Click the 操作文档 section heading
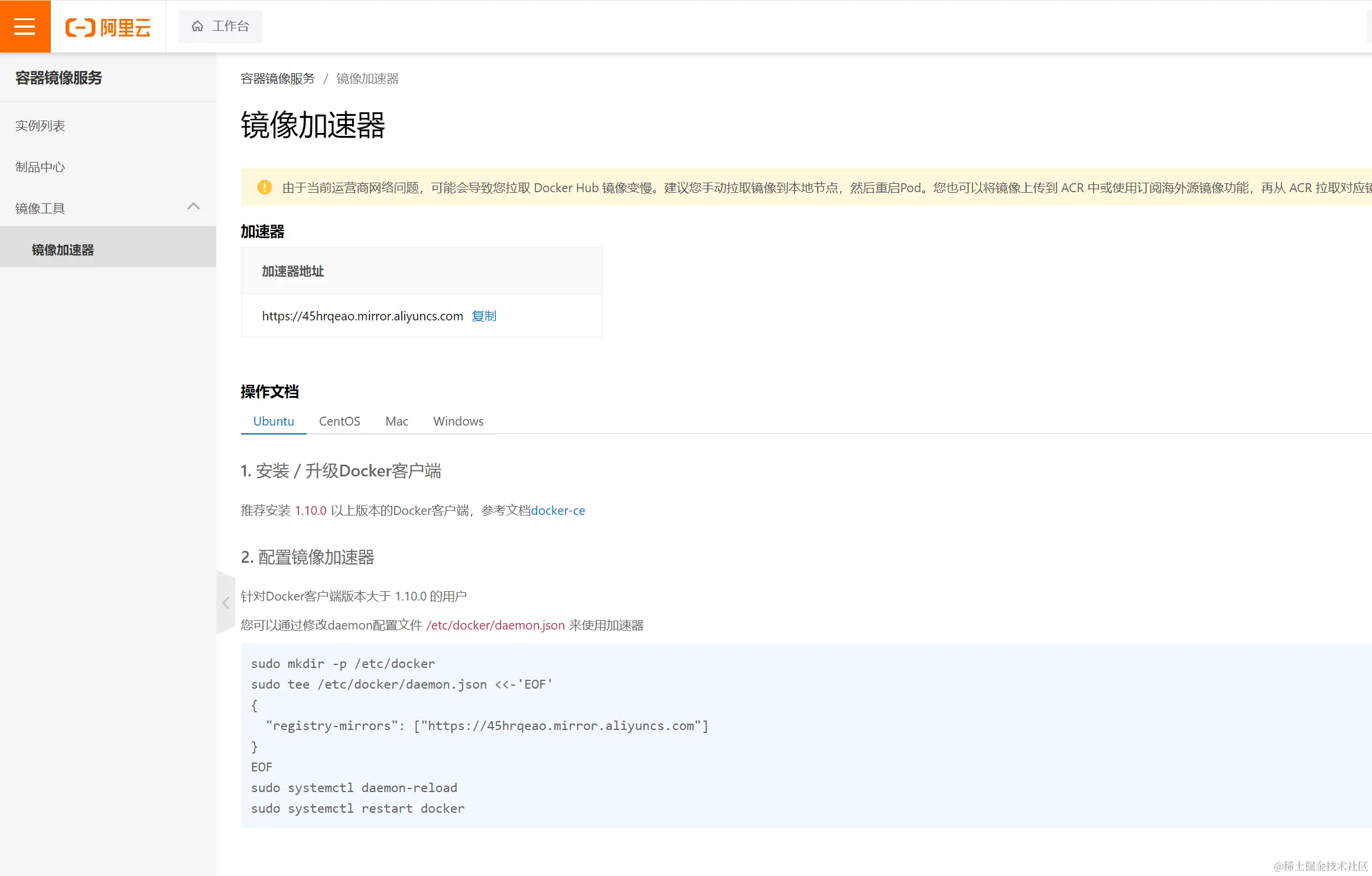This screenshot has width=1372, height=876. point(270,392)
